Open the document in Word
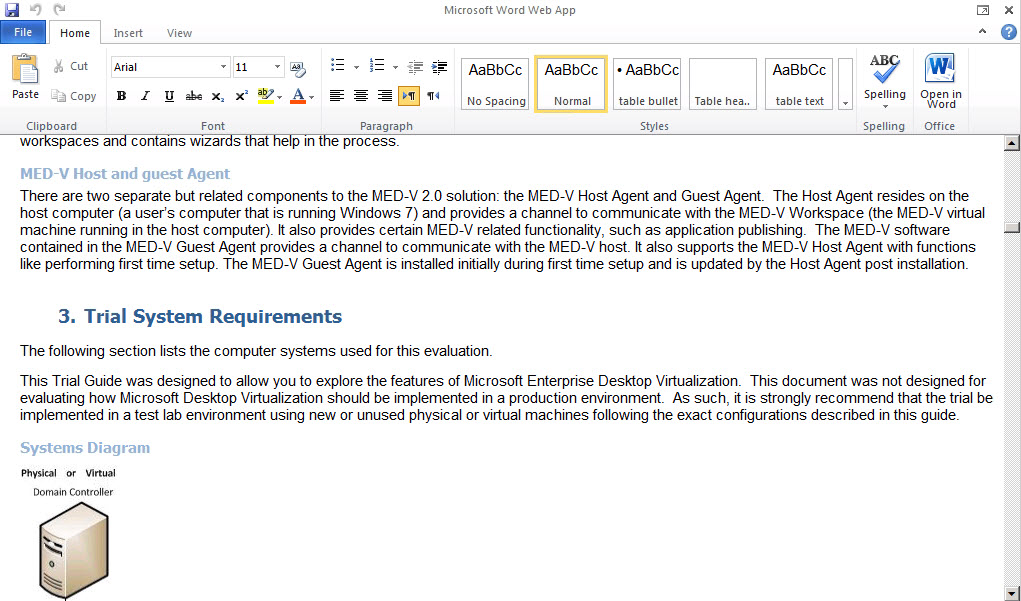1021x601 pixels. [x=940, y=81]
